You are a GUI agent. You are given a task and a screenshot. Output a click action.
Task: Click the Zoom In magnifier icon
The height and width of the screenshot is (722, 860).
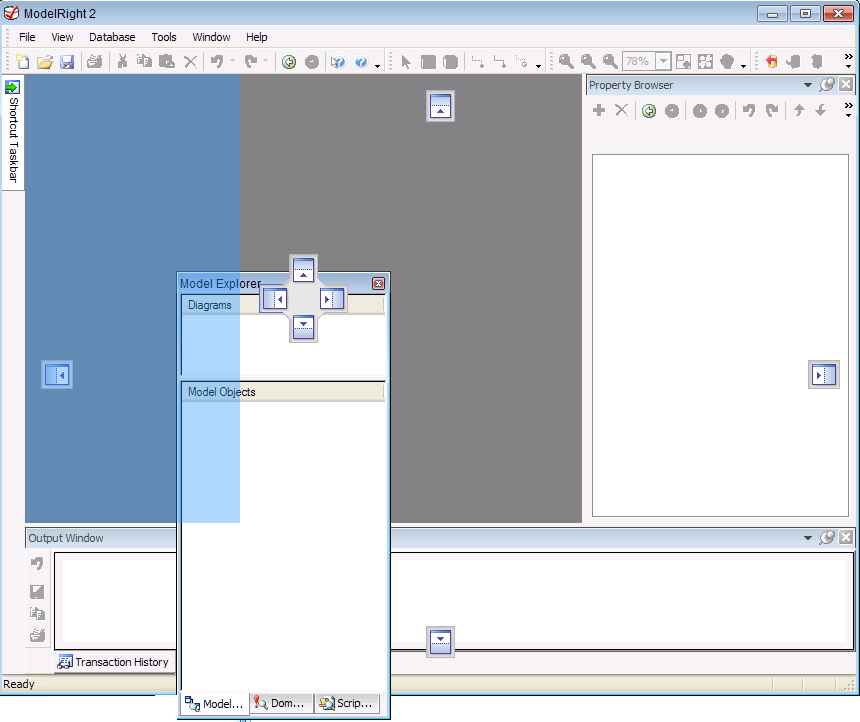click(x=565, y=61)
